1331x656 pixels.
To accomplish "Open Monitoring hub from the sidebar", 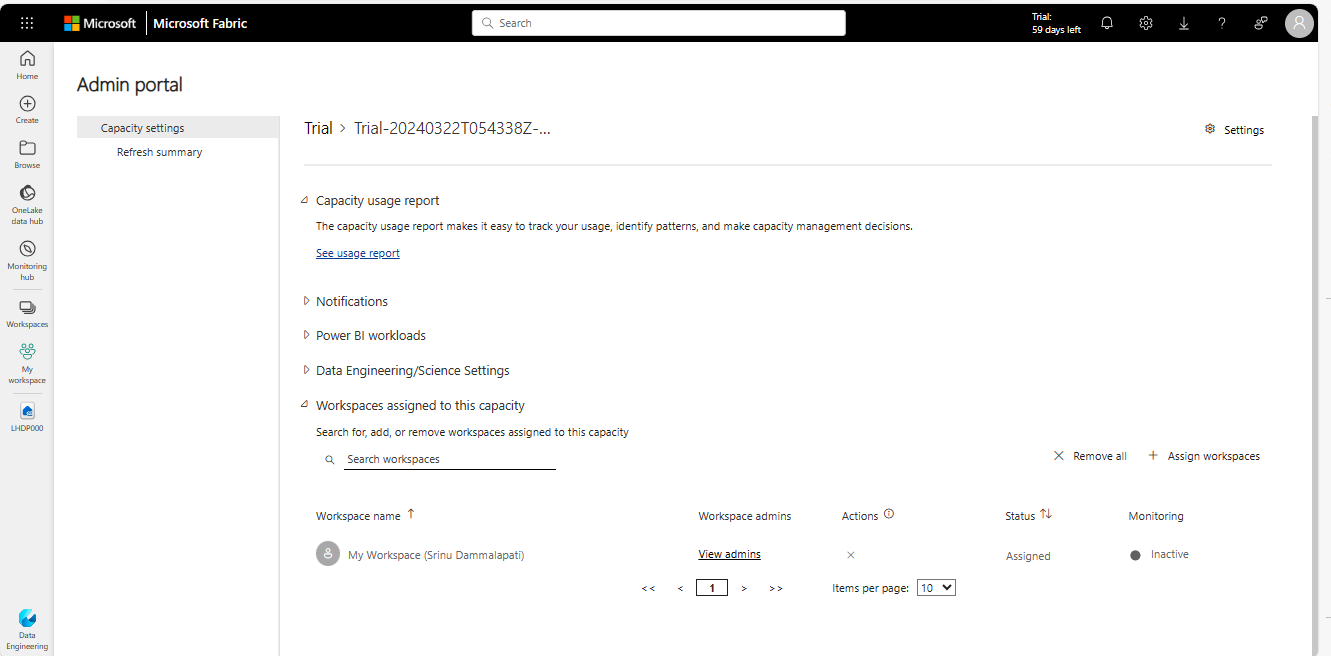I will pos(27,260).
